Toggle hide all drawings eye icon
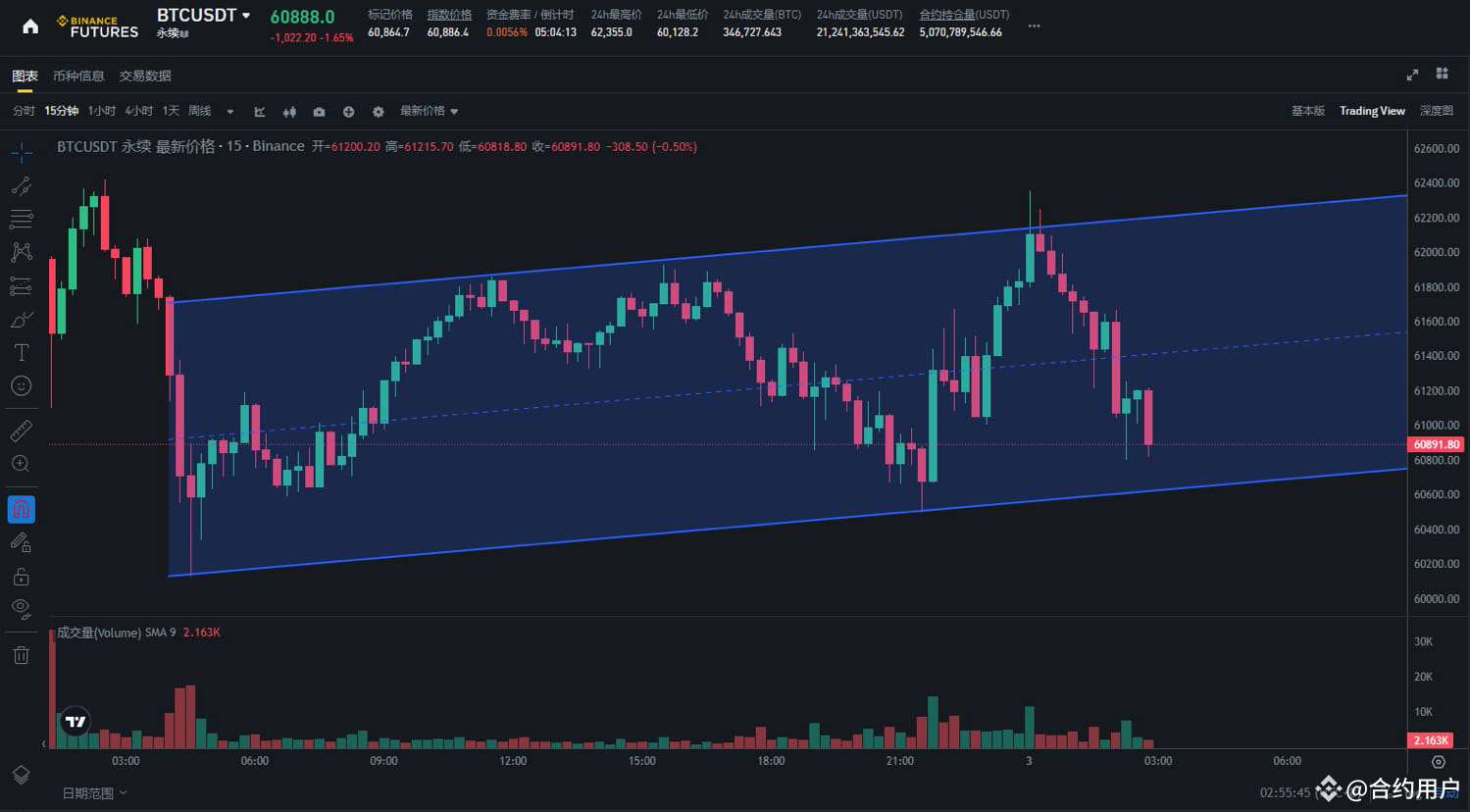Screen dimensions: 1470x812 pos(22,609)
